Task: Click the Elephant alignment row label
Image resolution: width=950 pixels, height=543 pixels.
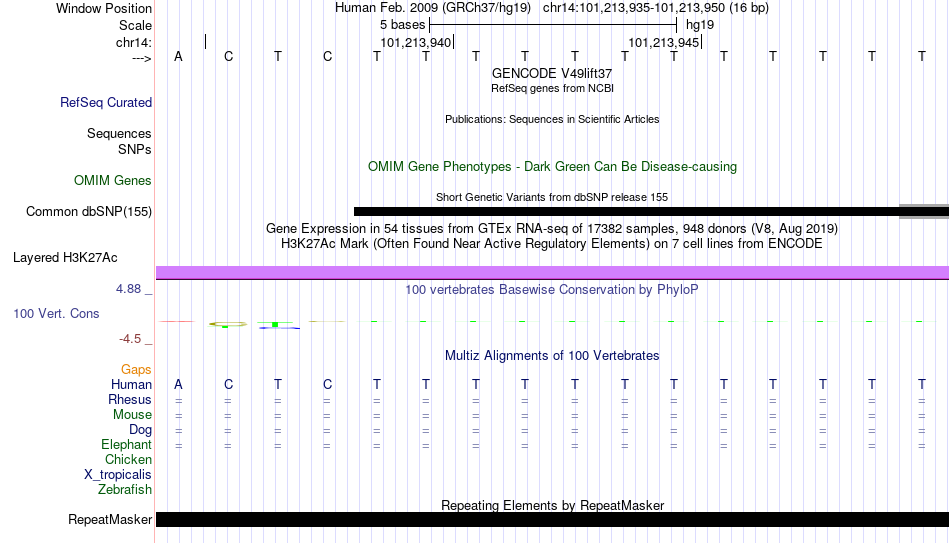Action: pyautogui.click(x=126, y=445)
